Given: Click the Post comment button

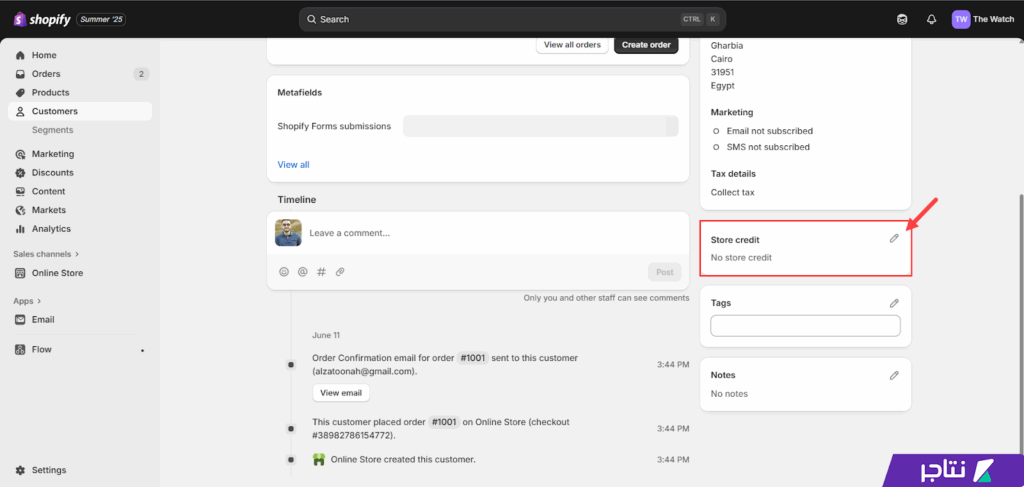Looking at the screenshot, I should 664,272.
